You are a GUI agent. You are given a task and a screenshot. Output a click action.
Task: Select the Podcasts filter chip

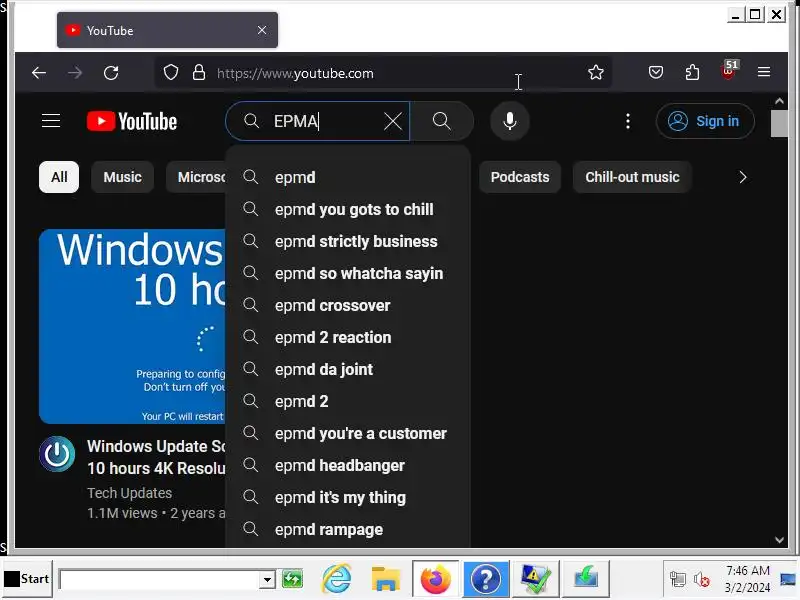tap(519, 177)
